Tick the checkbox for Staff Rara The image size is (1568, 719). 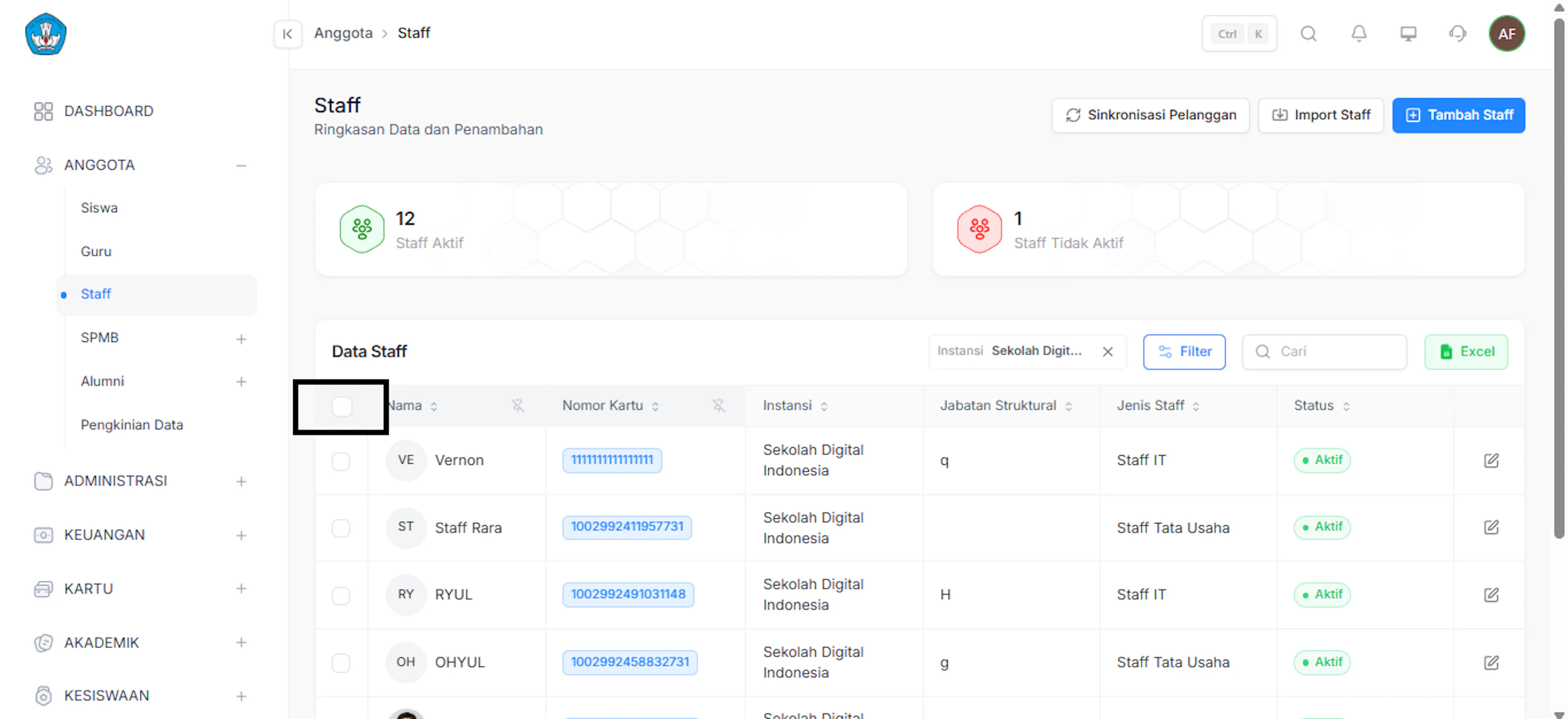341,528
